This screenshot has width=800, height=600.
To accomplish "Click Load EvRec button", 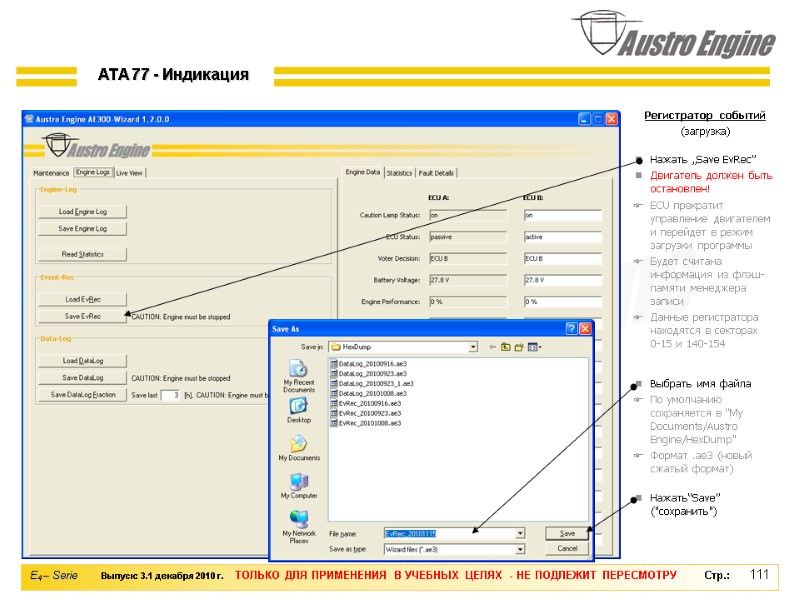I will pos(83,299).
